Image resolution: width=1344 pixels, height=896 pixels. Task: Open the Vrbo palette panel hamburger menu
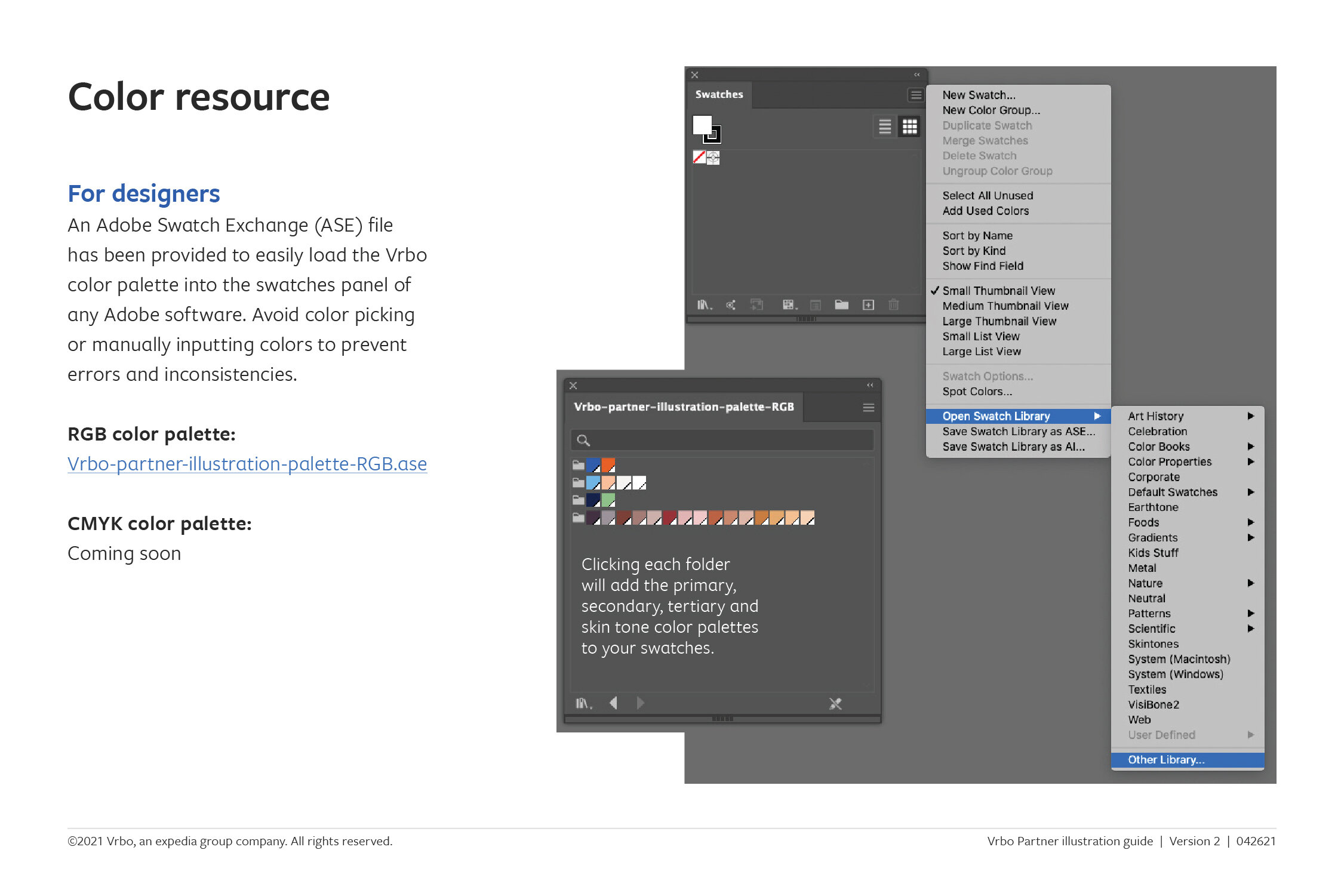[x=869, y=407]
